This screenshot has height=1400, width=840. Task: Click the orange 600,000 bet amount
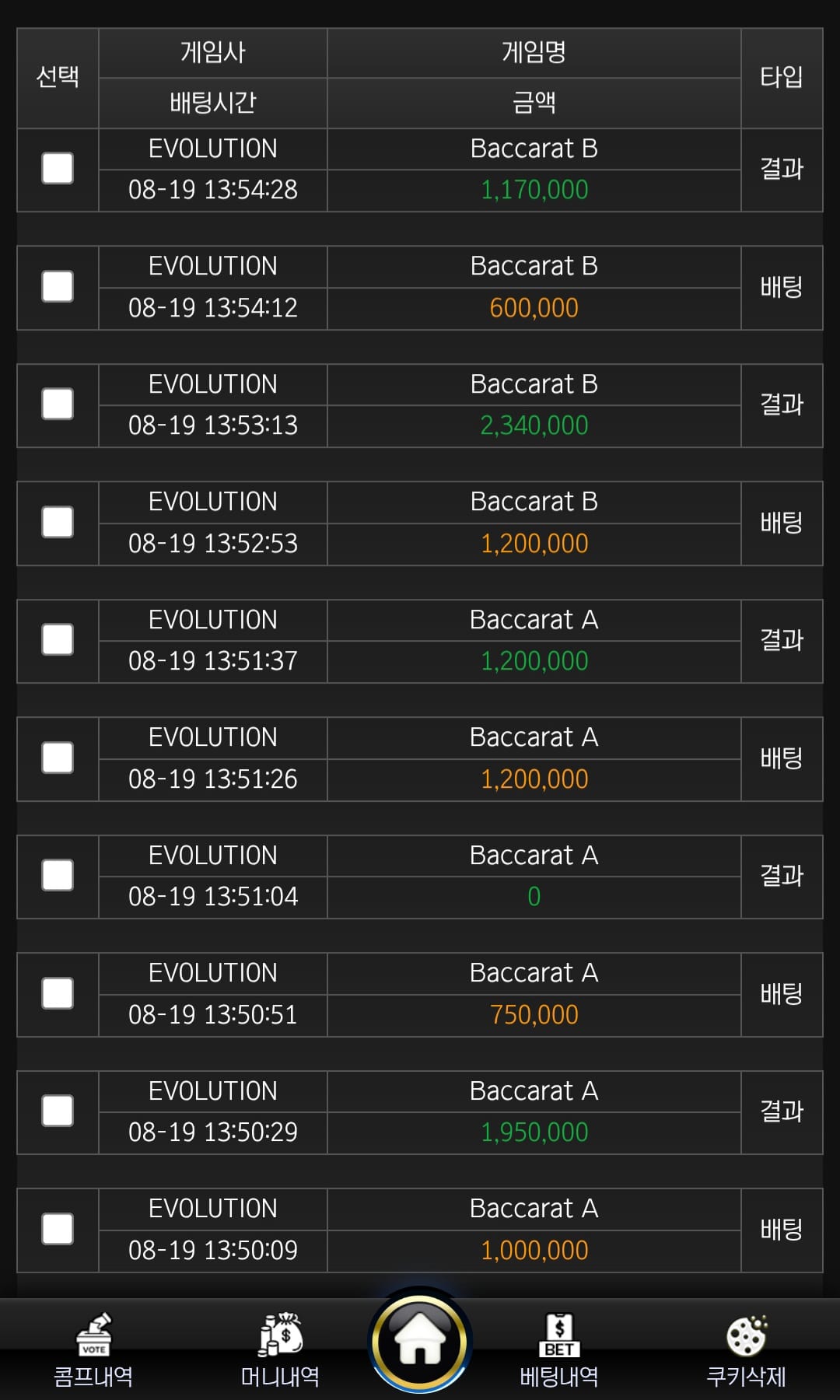pos(534,308)
